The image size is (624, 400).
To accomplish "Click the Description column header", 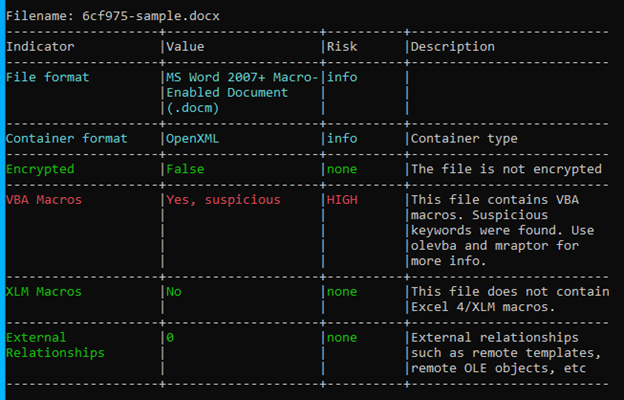I will pos(452,47).
